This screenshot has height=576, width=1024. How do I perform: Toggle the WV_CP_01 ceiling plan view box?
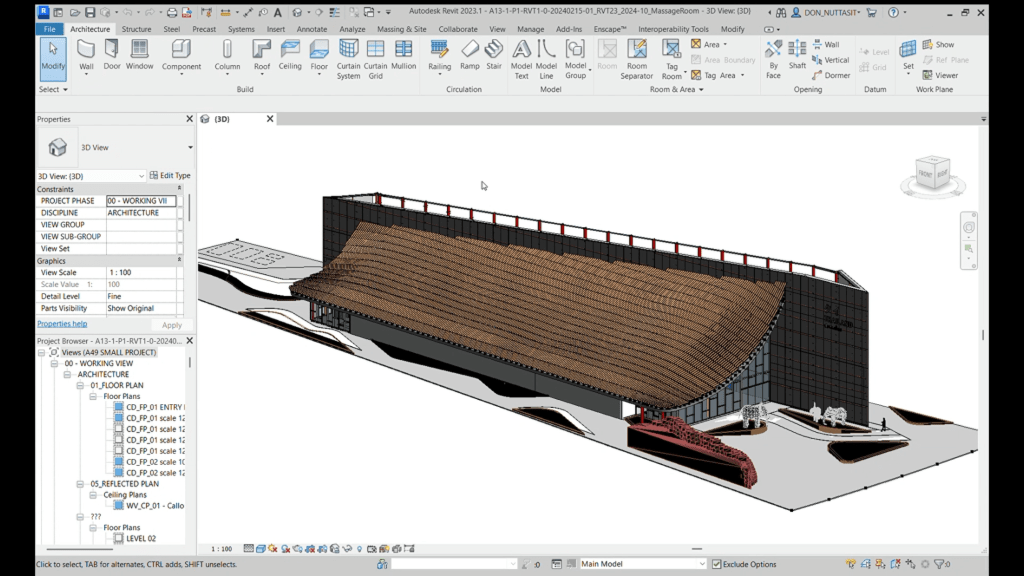pyautogui.click(x=119, y=505)
